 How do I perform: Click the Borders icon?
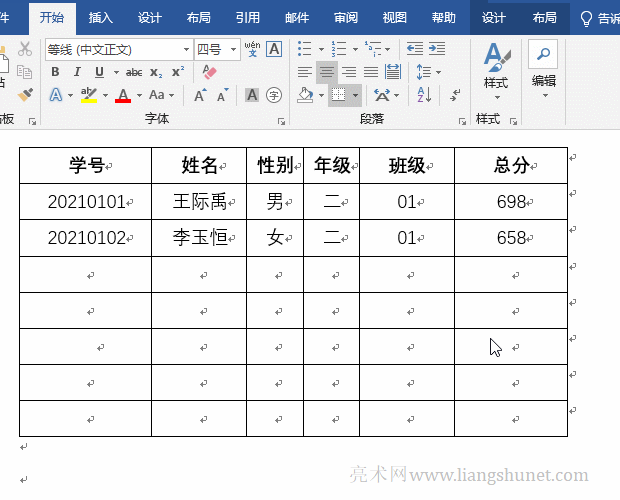338,95
